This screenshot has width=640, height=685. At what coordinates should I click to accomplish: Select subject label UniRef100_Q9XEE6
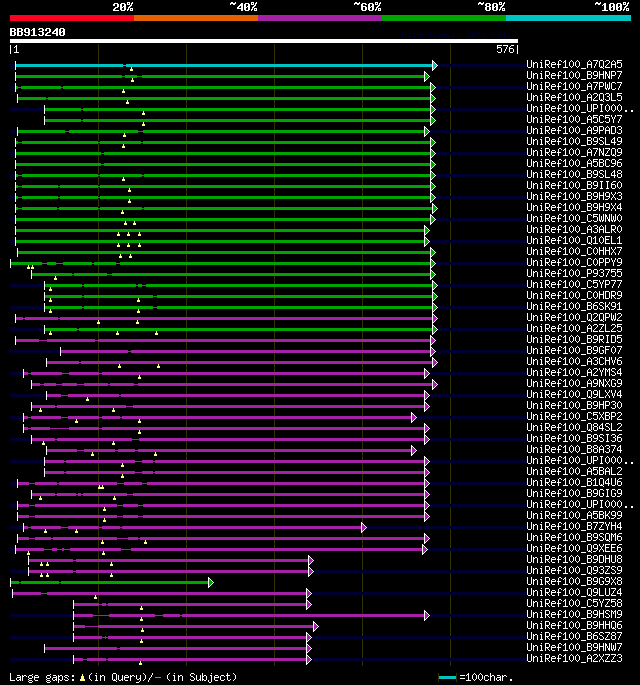574,548
